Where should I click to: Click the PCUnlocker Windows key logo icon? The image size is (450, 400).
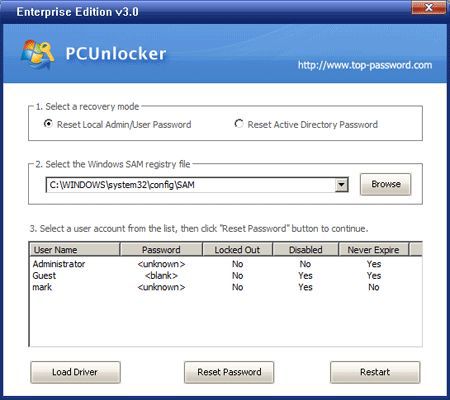[x=37, y=54]
